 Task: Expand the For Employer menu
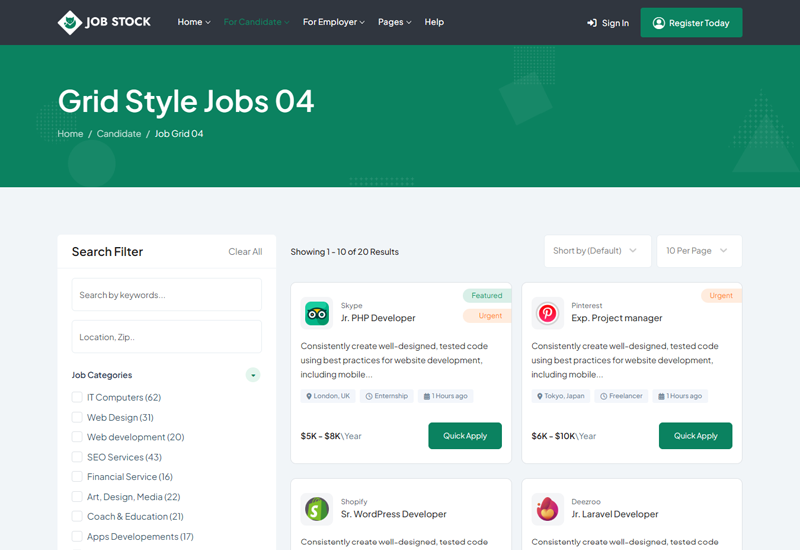pyautogui.click(x=334, y=22)
